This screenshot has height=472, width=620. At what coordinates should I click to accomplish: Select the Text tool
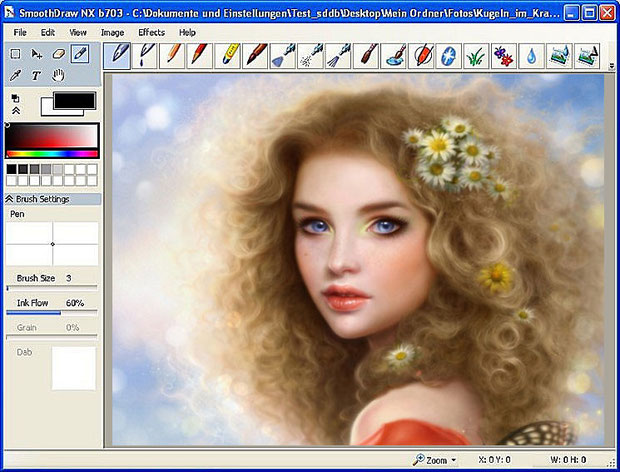click(x=36, y=75)
